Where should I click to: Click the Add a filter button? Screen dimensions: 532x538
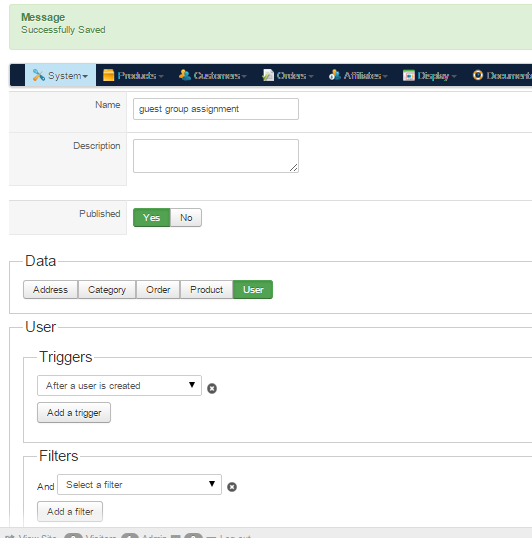pyautogui.click(x=70, y=512)
